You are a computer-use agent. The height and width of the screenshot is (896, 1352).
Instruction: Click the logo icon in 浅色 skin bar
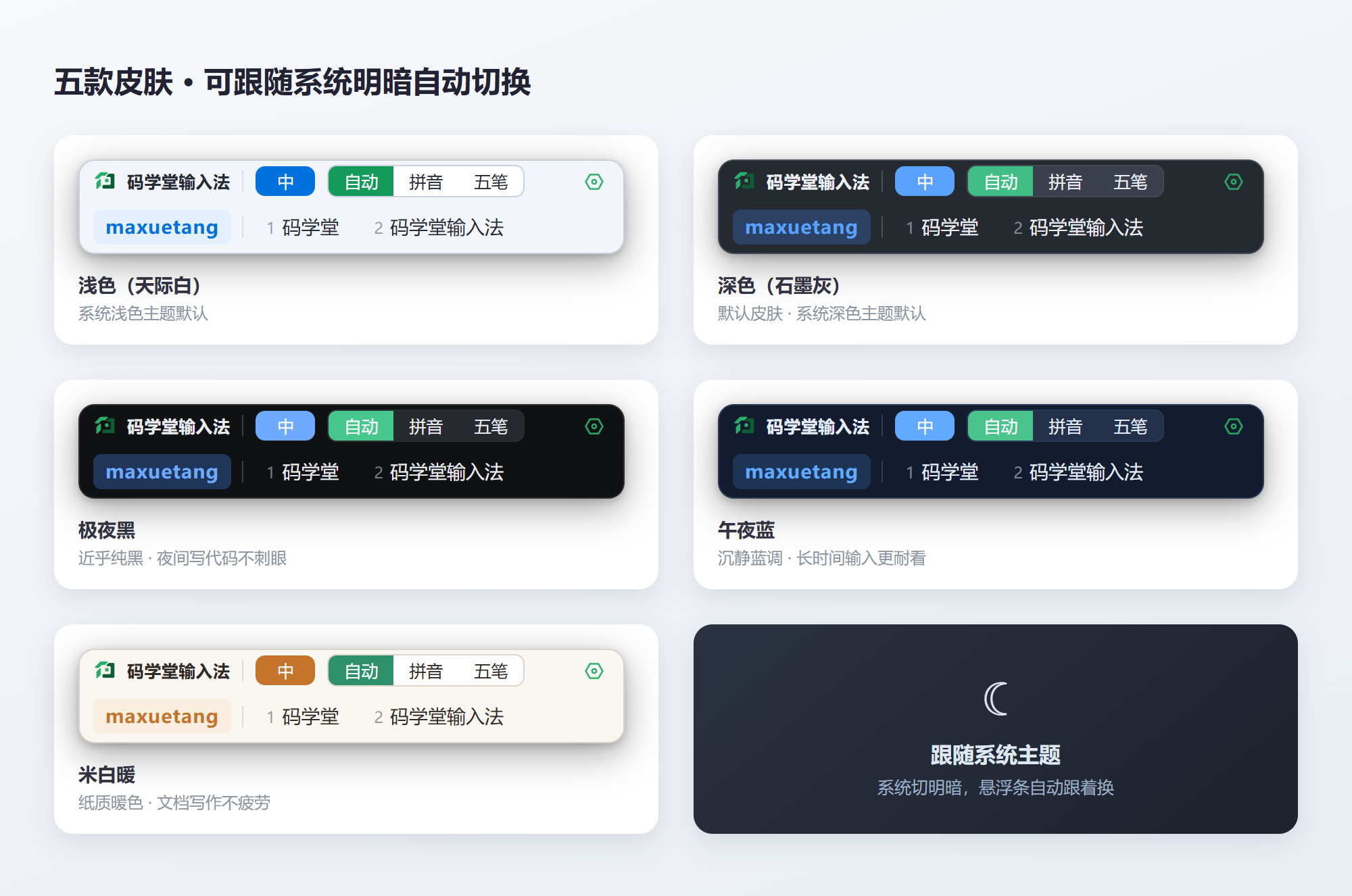(x=105, y=181)
